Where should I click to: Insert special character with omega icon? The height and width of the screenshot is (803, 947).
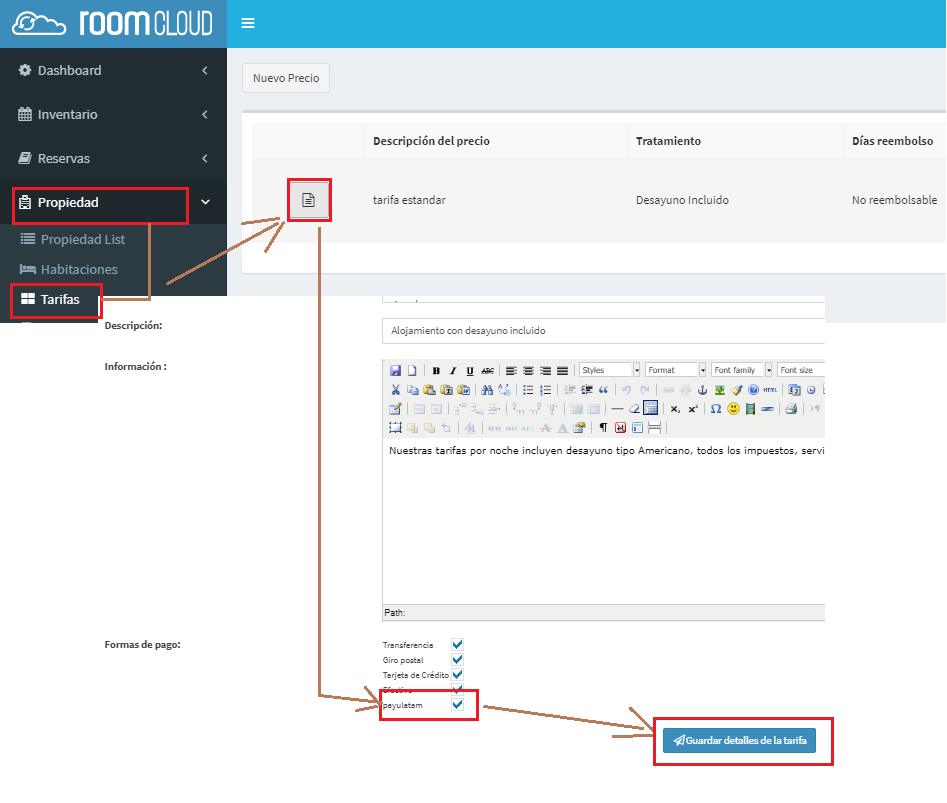point(715,408)
